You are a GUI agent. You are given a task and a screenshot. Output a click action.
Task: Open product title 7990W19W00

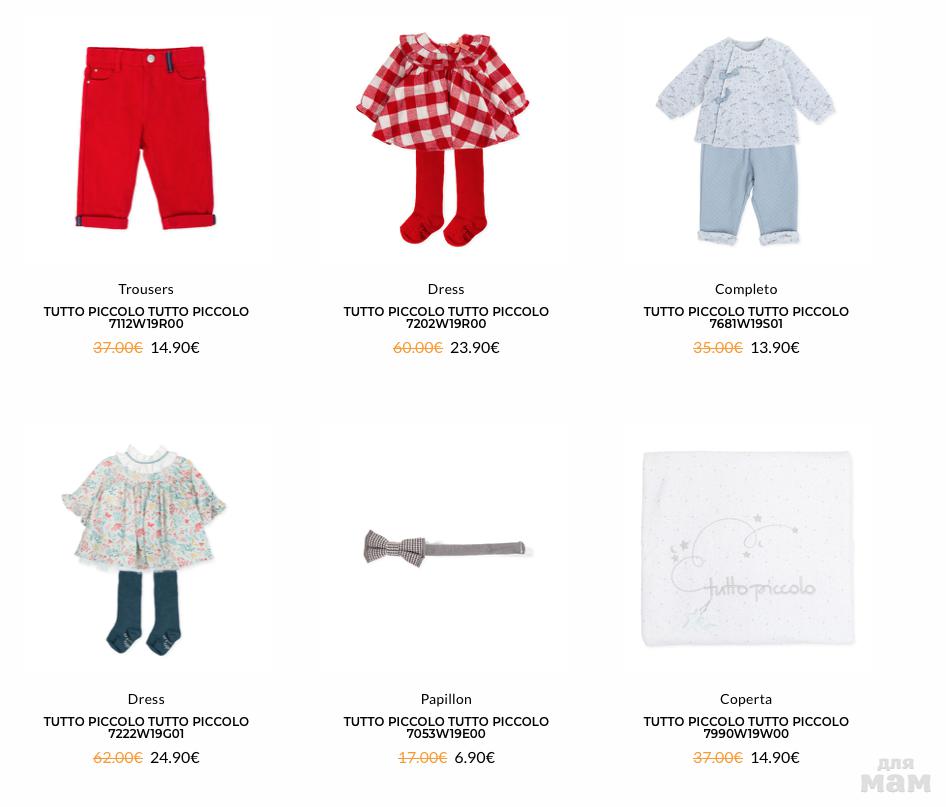[746, 727]
